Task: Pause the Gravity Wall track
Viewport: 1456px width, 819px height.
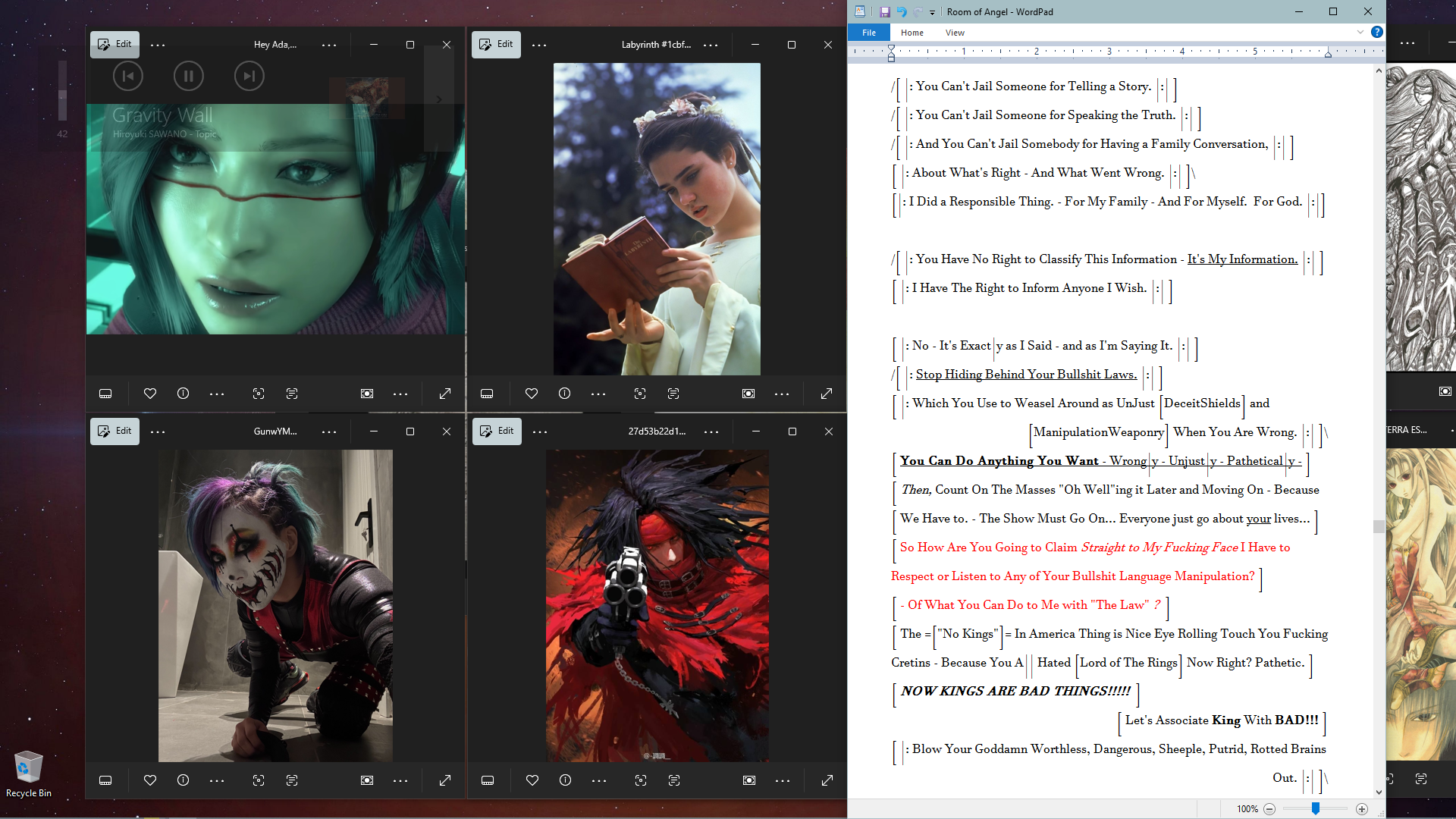Action: (188, 76)
